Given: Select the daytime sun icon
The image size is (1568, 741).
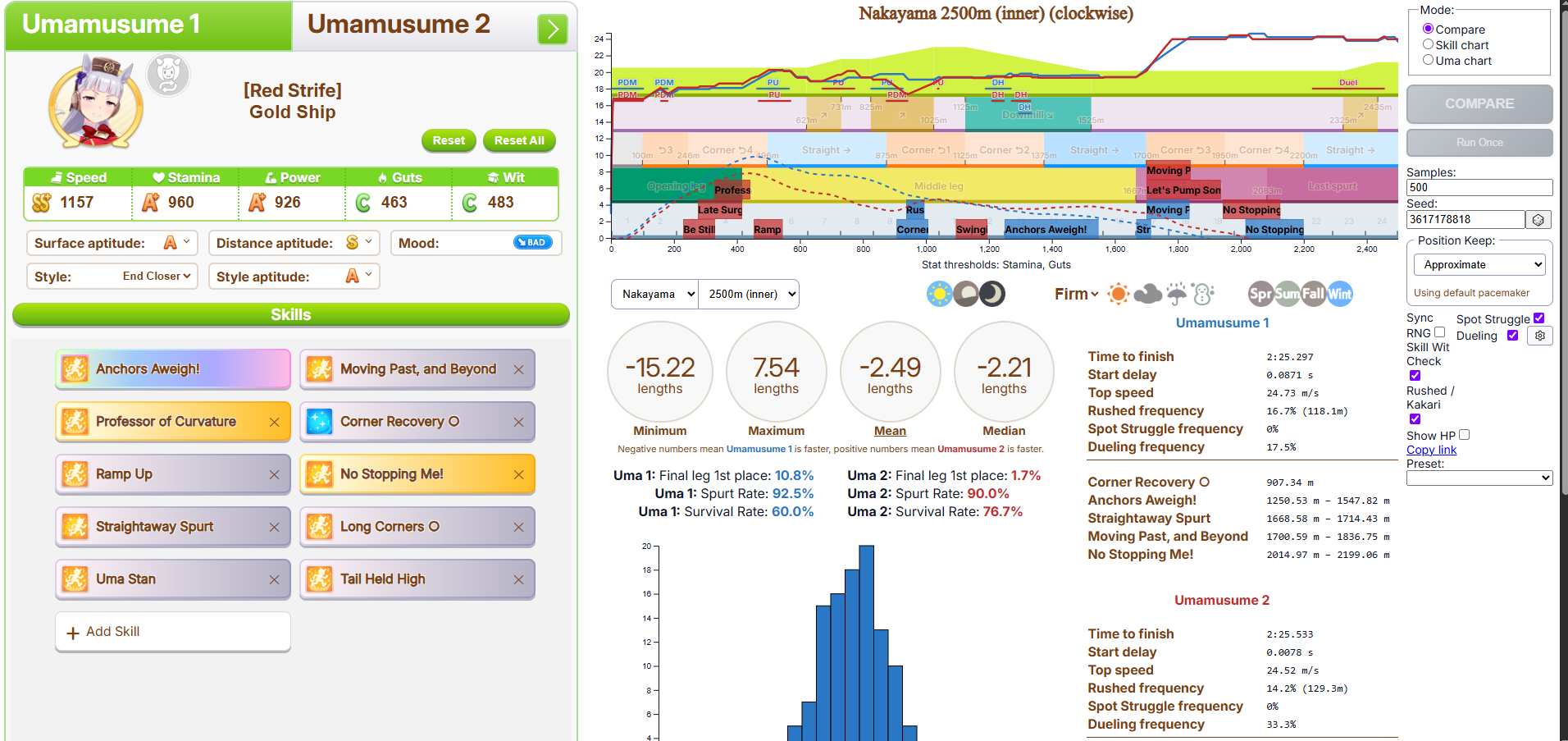Looking at the screenshot, I should pos(940,294).
